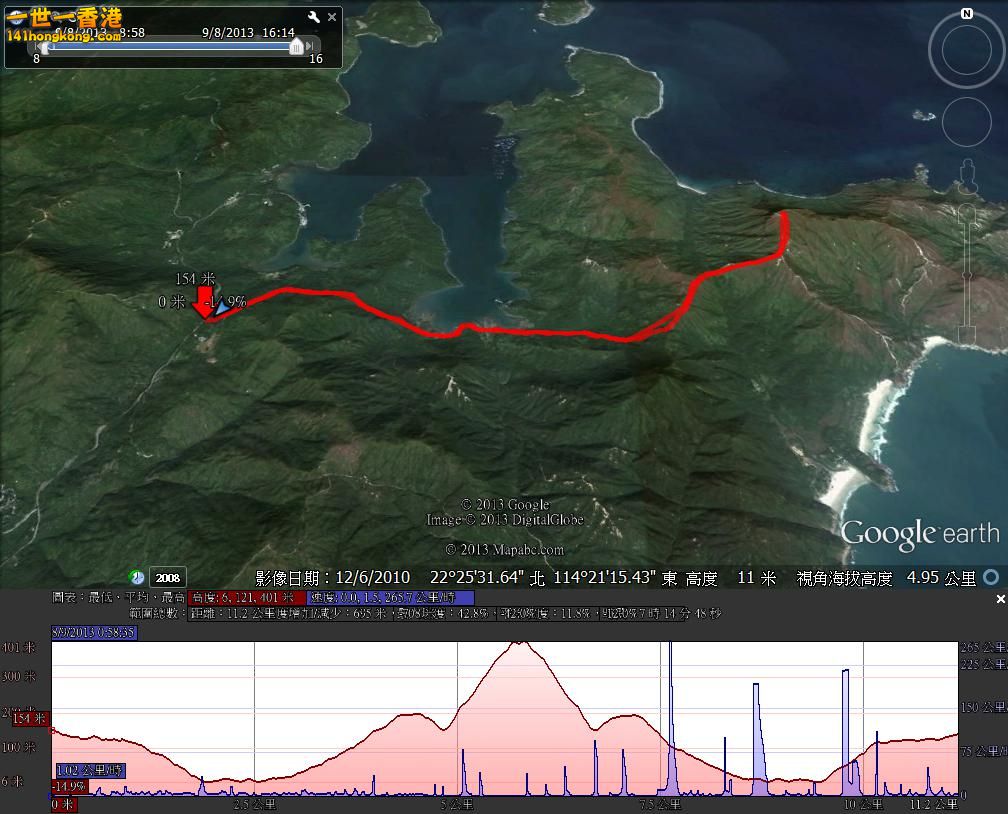
Task: Click the red arrow track marker
Action: point(205,303)
